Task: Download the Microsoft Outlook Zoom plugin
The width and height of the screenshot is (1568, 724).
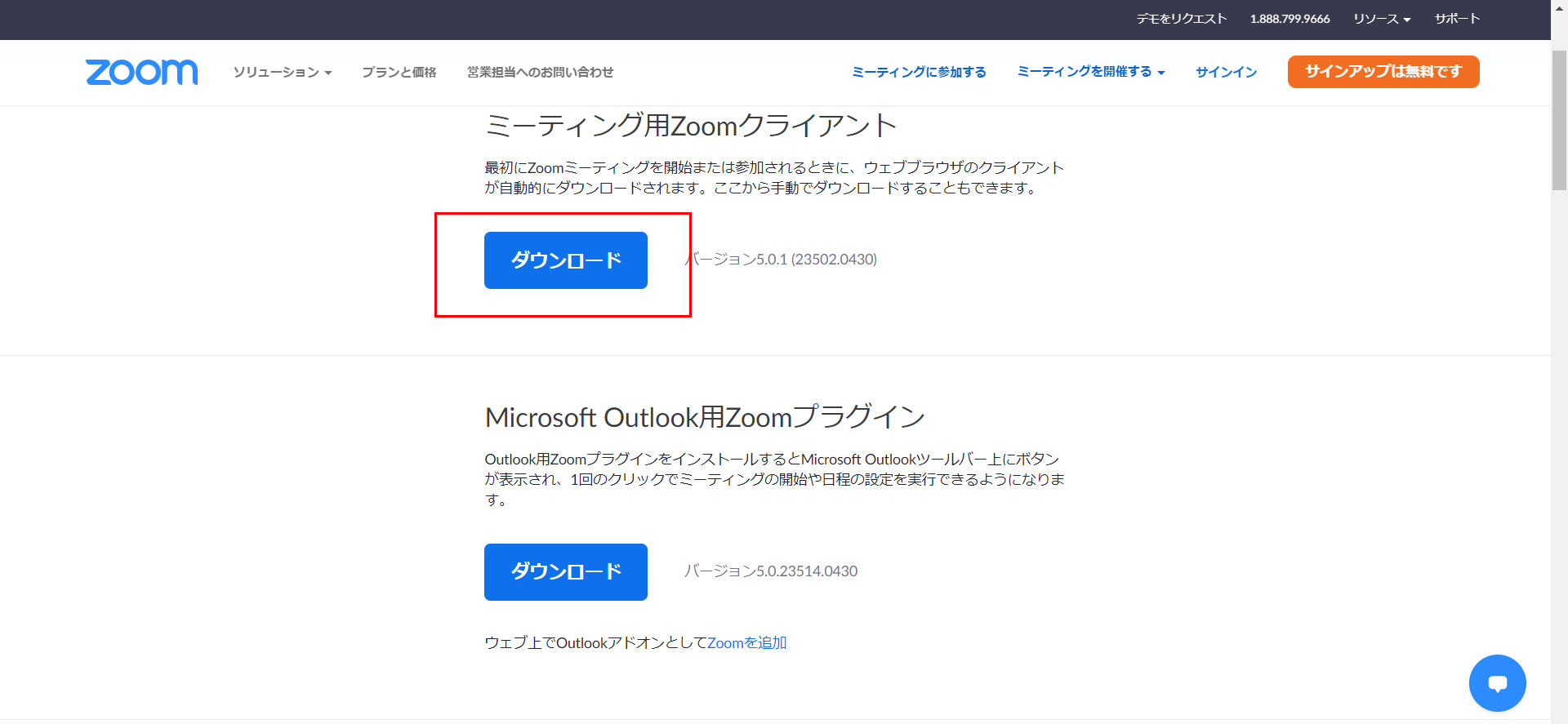Action: pyautogui.click(x=566, y=572)
